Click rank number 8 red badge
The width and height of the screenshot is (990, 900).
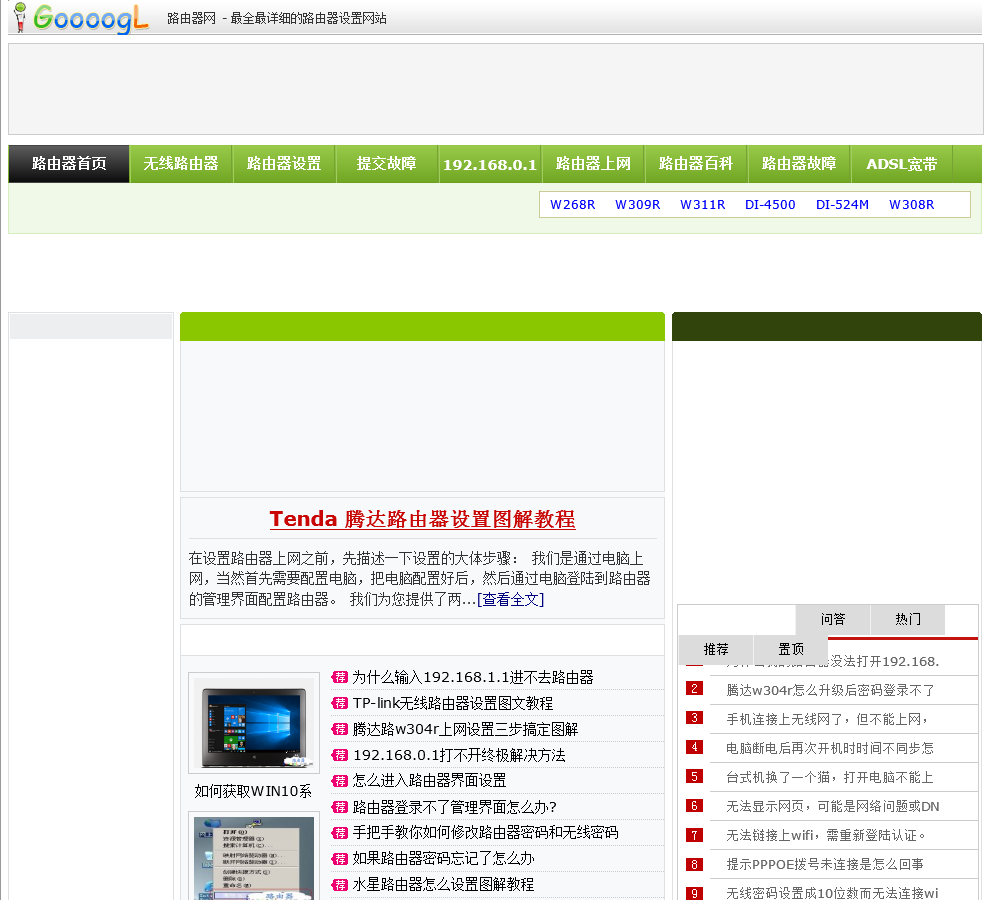click(695, 864)
